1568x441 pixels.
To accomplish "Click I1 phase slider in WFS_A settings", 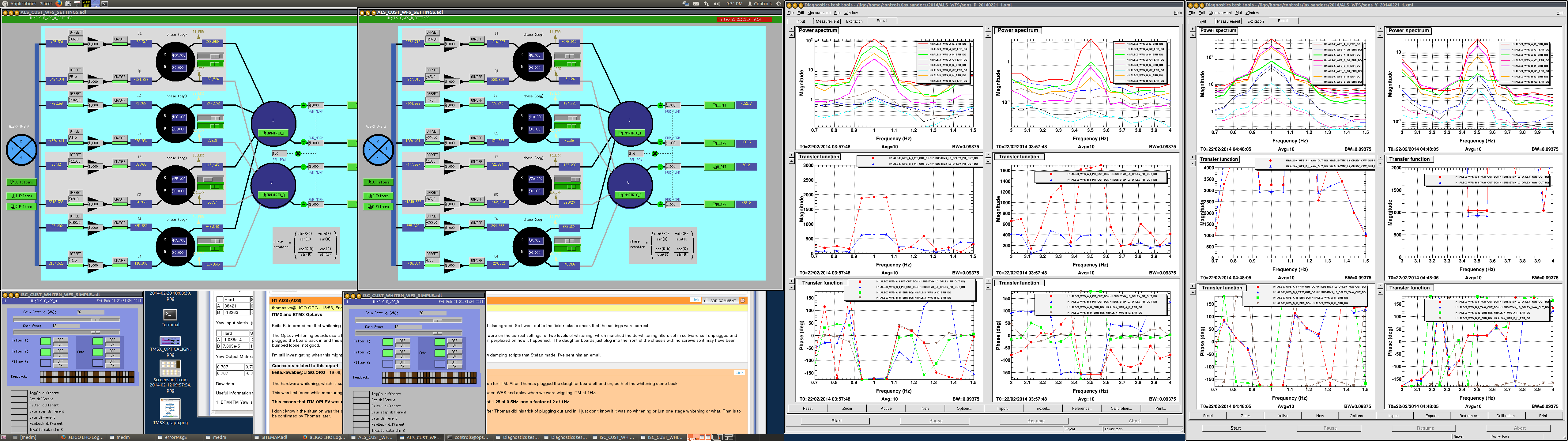I will pos(211,56).
